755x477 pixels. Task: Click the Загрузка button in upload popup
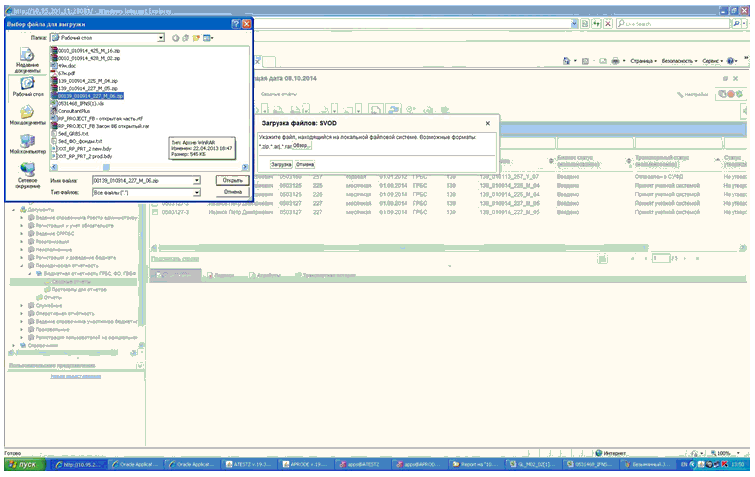point(281,163)
